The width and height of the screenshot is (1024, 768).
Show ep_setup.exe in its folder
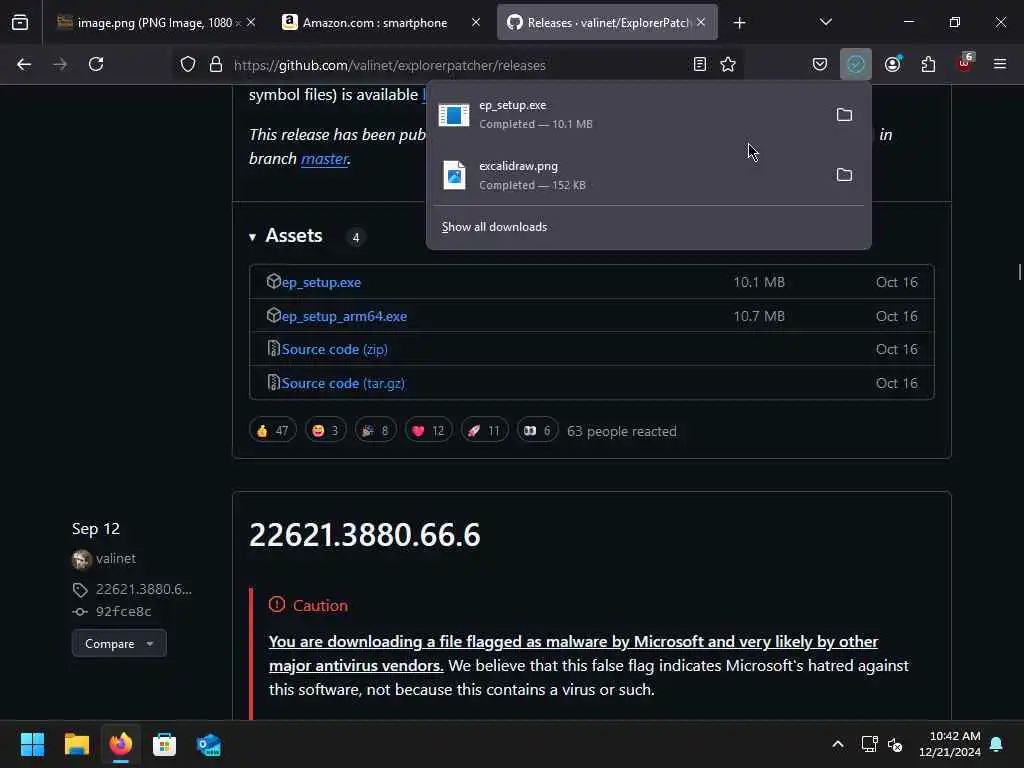pyautogui.click(x=844, y=114)
